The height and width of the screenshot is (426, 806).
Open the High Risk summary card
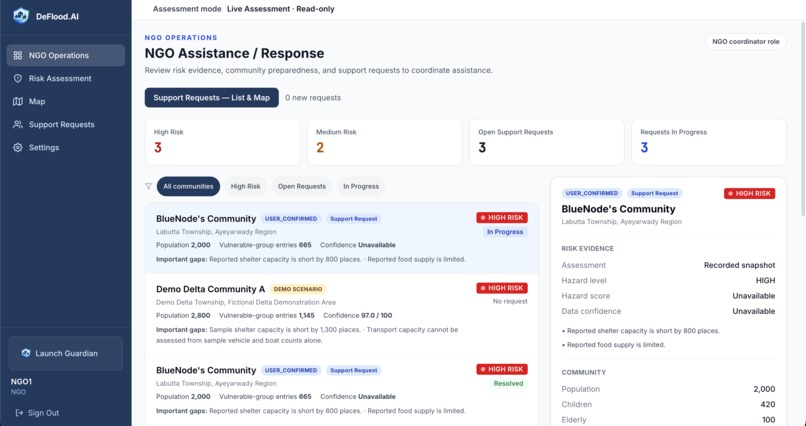click(223, 142)
